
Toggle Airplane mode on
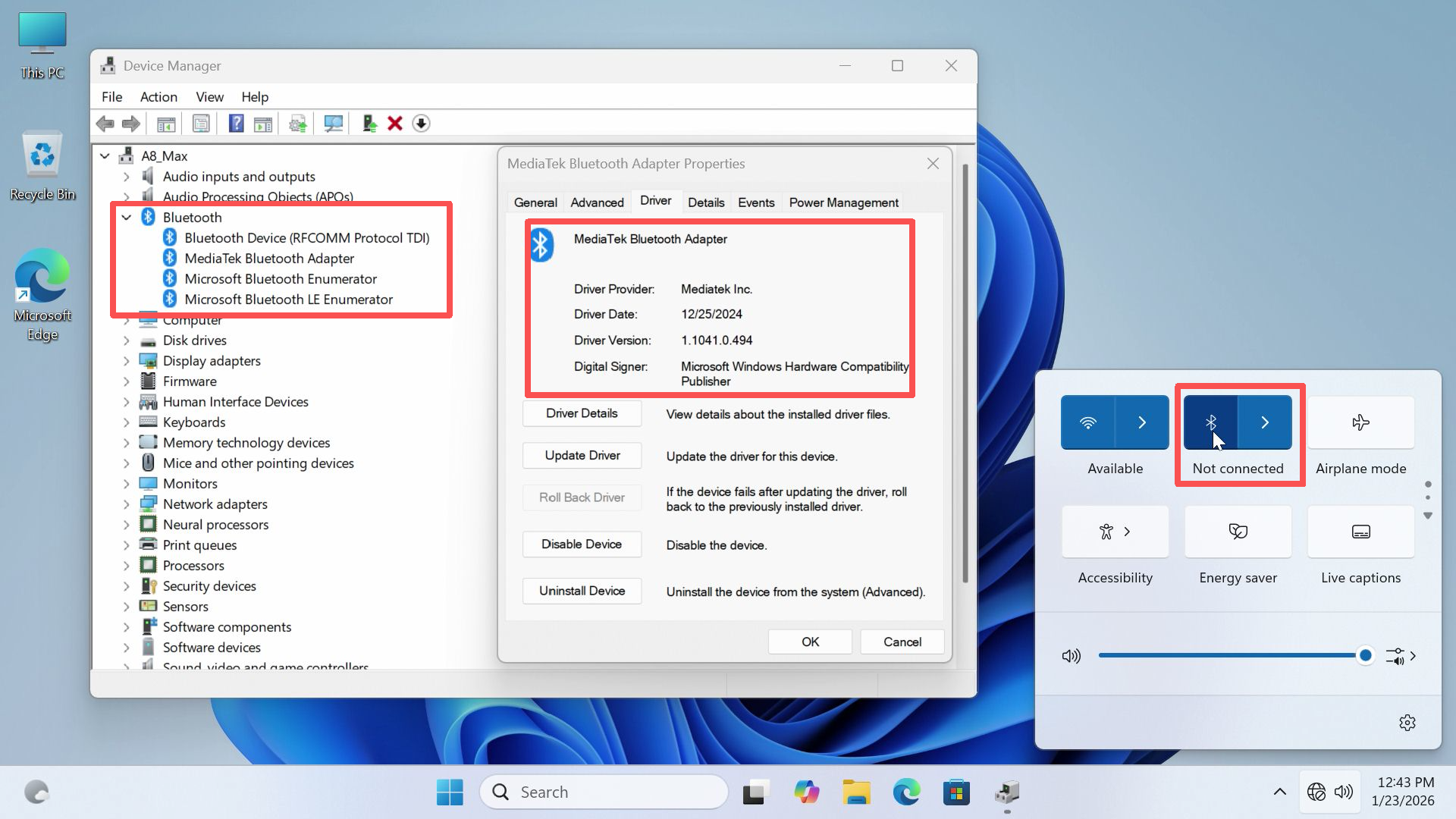point(1360,422)
